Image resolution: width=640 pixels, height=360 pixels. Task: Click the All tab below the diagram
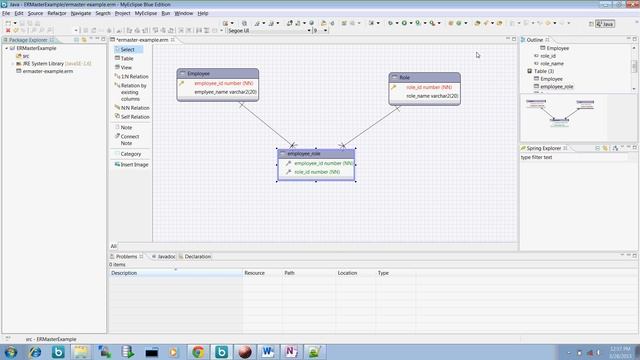pyautogui.click(x=113, y=246)
